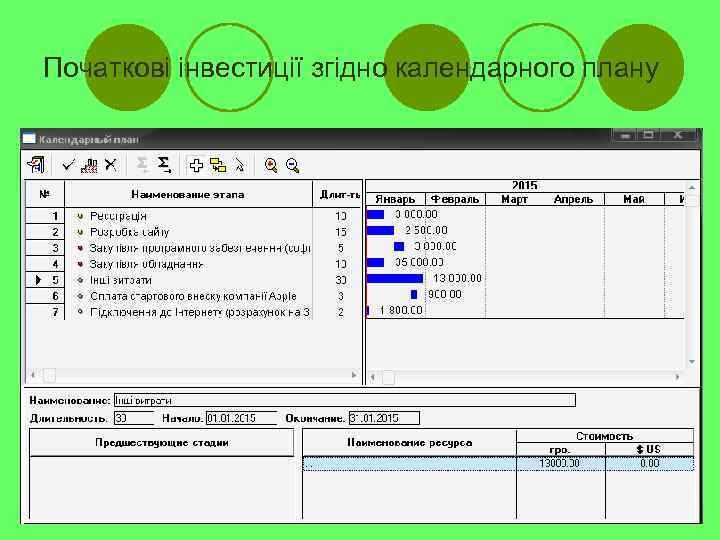
Task: Click the $ US cost cell 0.00
Action: tap(649, 463)
